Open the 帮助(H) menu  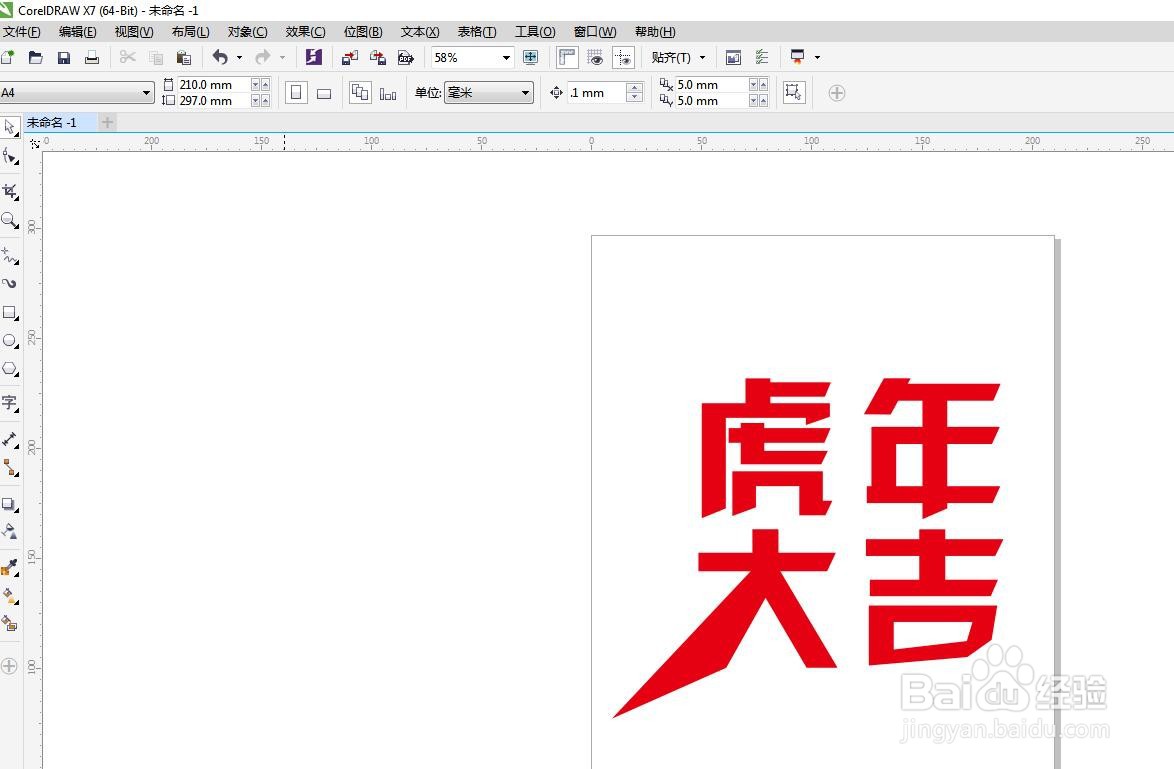(654, 31)
